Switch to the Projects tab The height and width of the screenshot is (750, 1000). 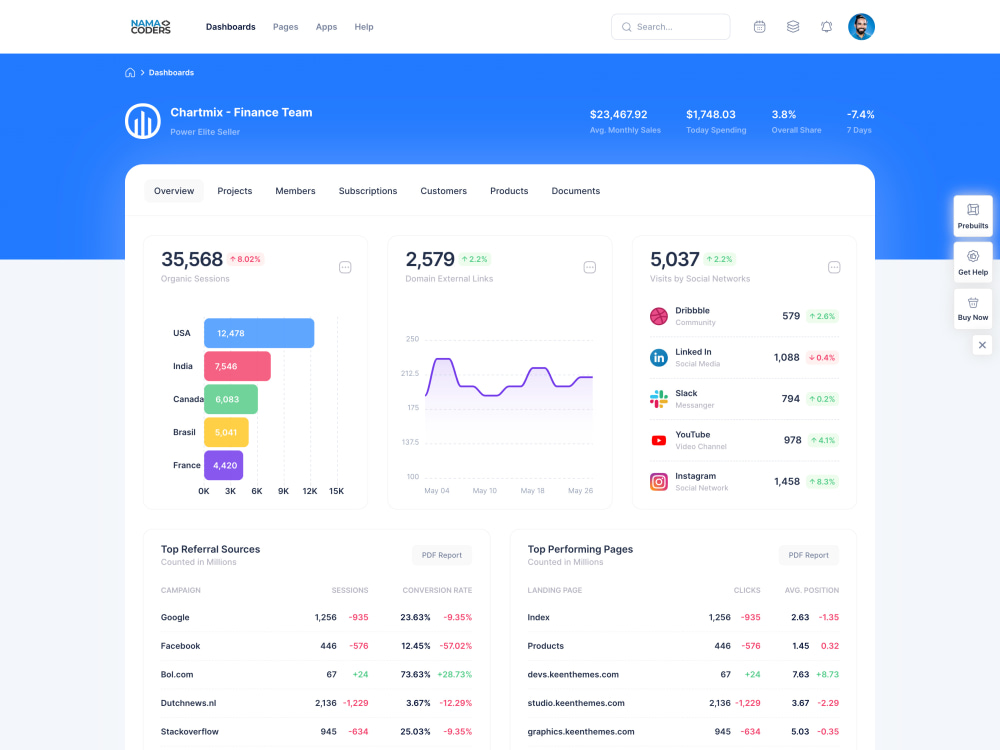point(235,191)
